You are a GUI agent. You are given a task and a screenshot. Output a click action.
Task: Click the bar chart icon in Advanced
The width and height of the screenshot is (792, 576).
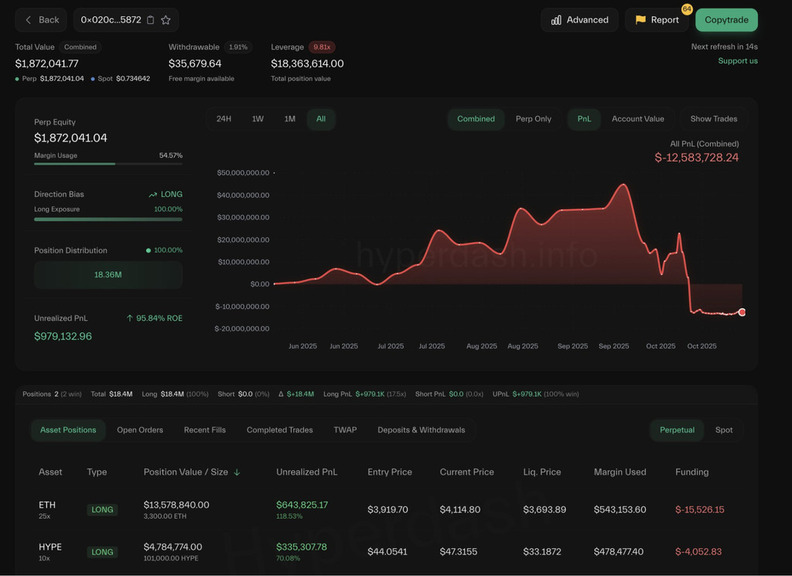556,20
